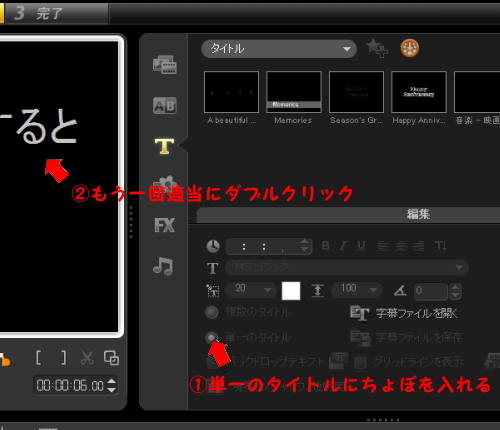Click the add to favorites star icon
The image size is (500, 430).
(x=376, y=48)
